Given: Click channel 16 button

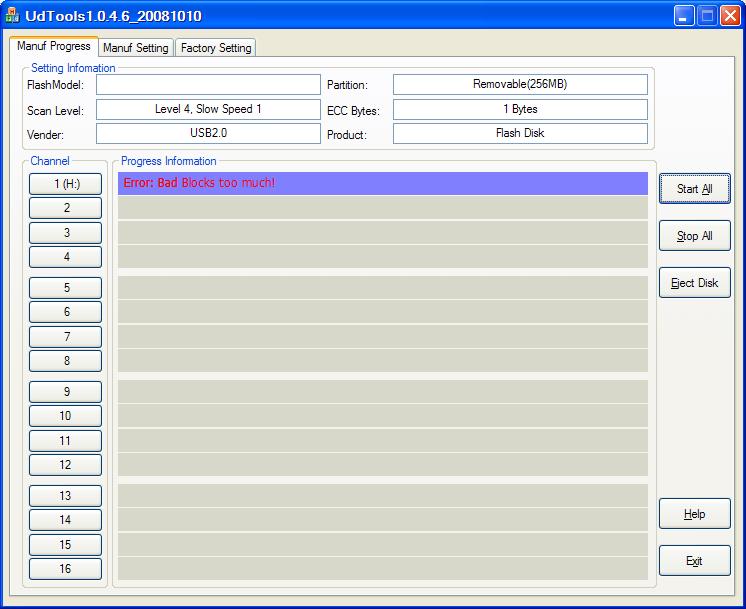Looking at the screenshot, I should 66,569.
